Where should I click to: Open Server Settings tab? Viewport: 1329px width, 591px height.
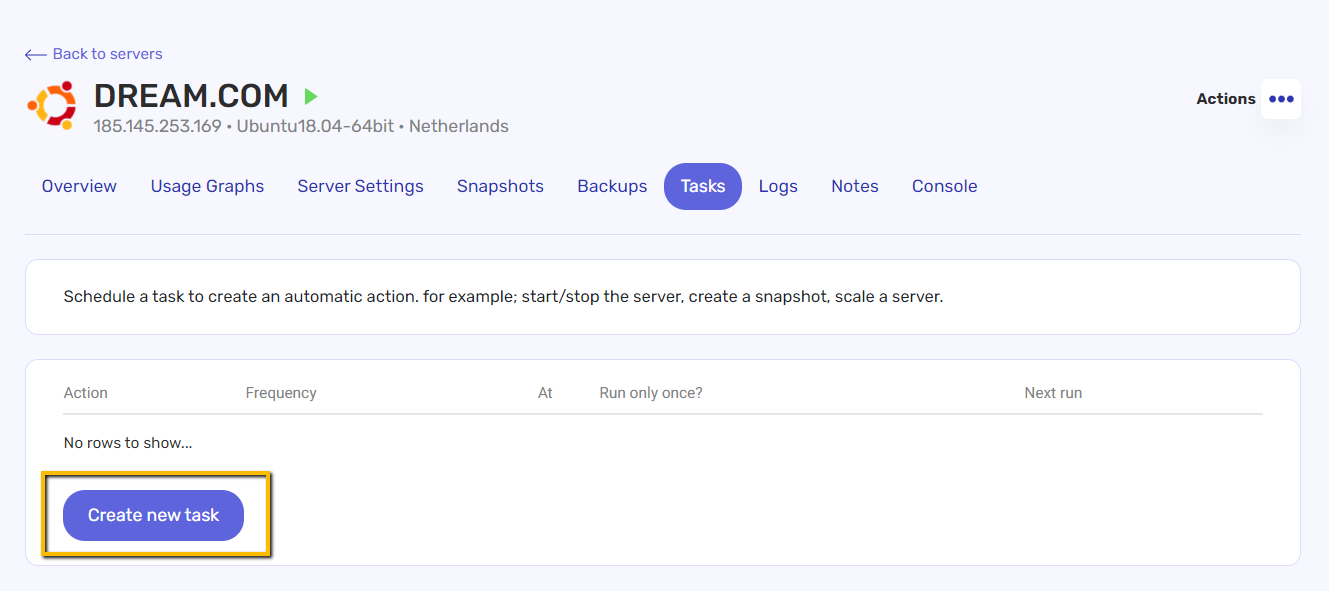pyautogui.click(x=360, y=186)
